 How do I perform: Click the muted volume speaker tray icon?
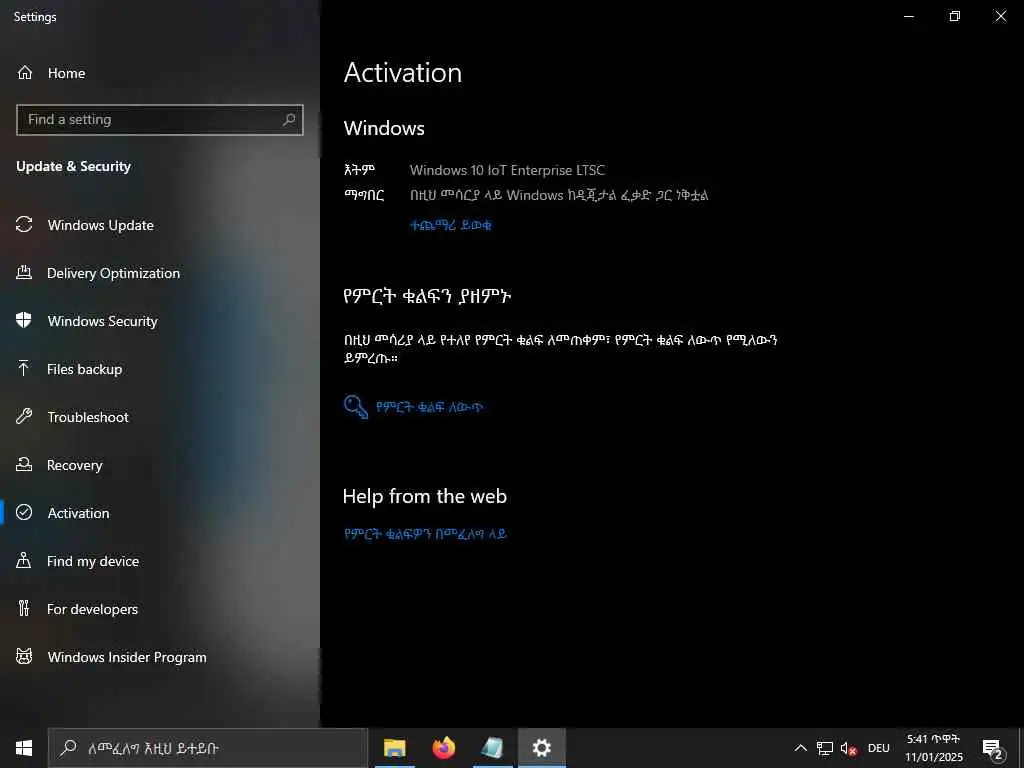pos(848,748)
